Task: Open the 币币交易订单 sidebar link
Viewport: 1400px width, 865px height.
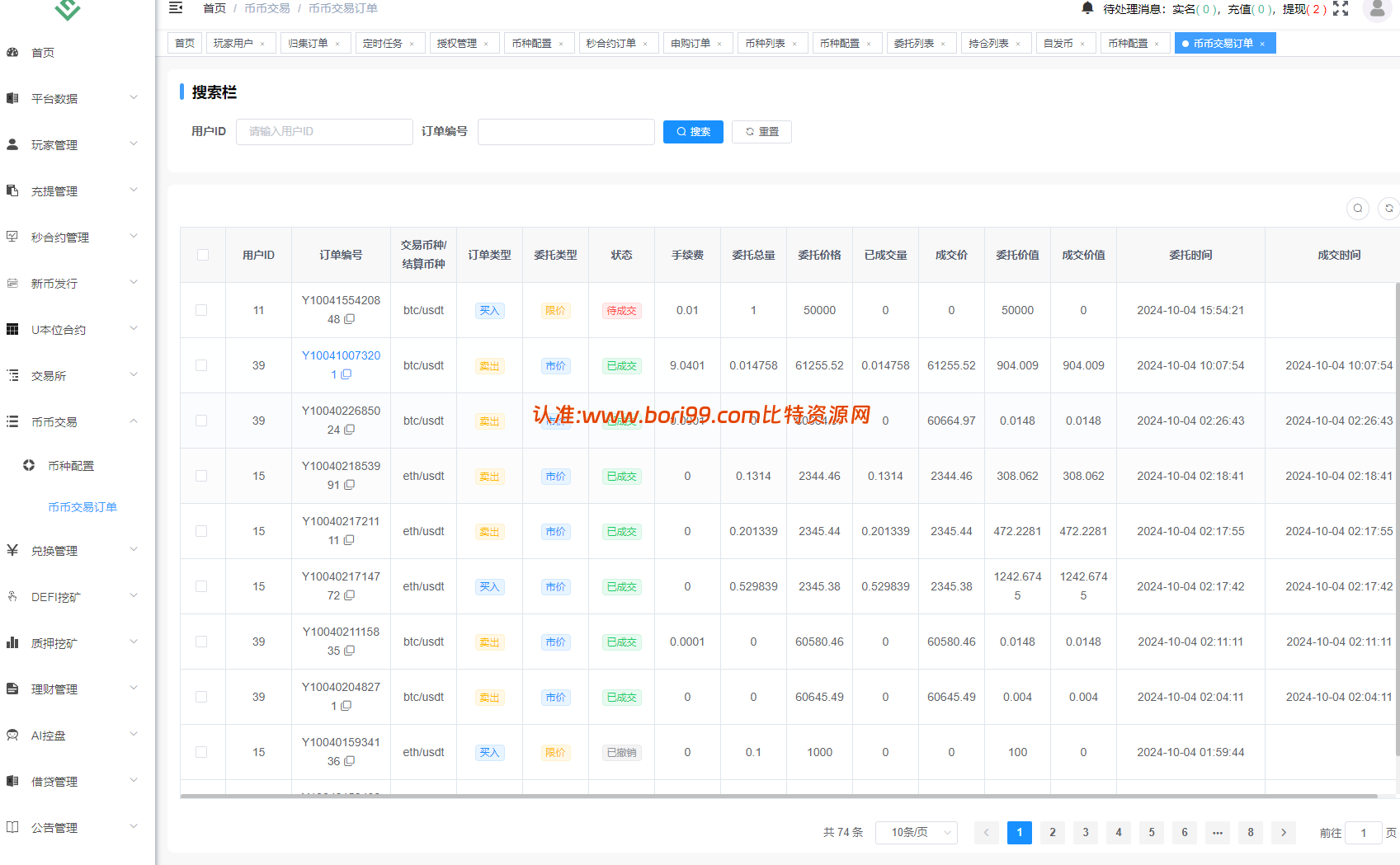Action: pyautogui.click(x=82, y=507)
